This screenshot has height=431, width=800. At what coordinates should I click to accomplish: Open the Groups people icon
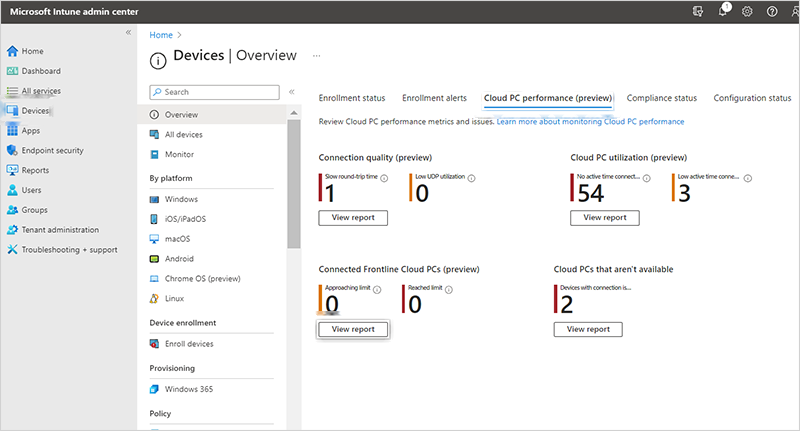12,210
